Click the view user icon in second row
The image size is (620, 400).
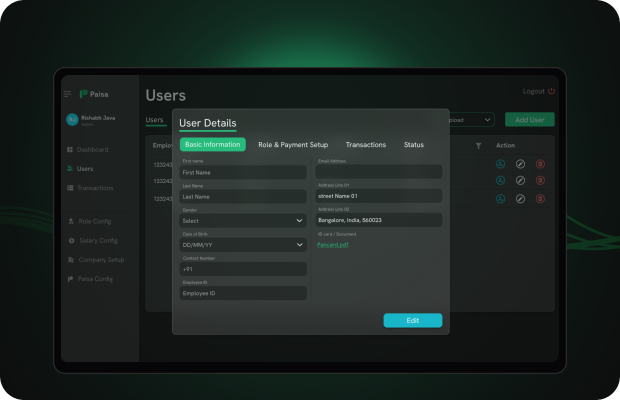click(x=500, y=181)
